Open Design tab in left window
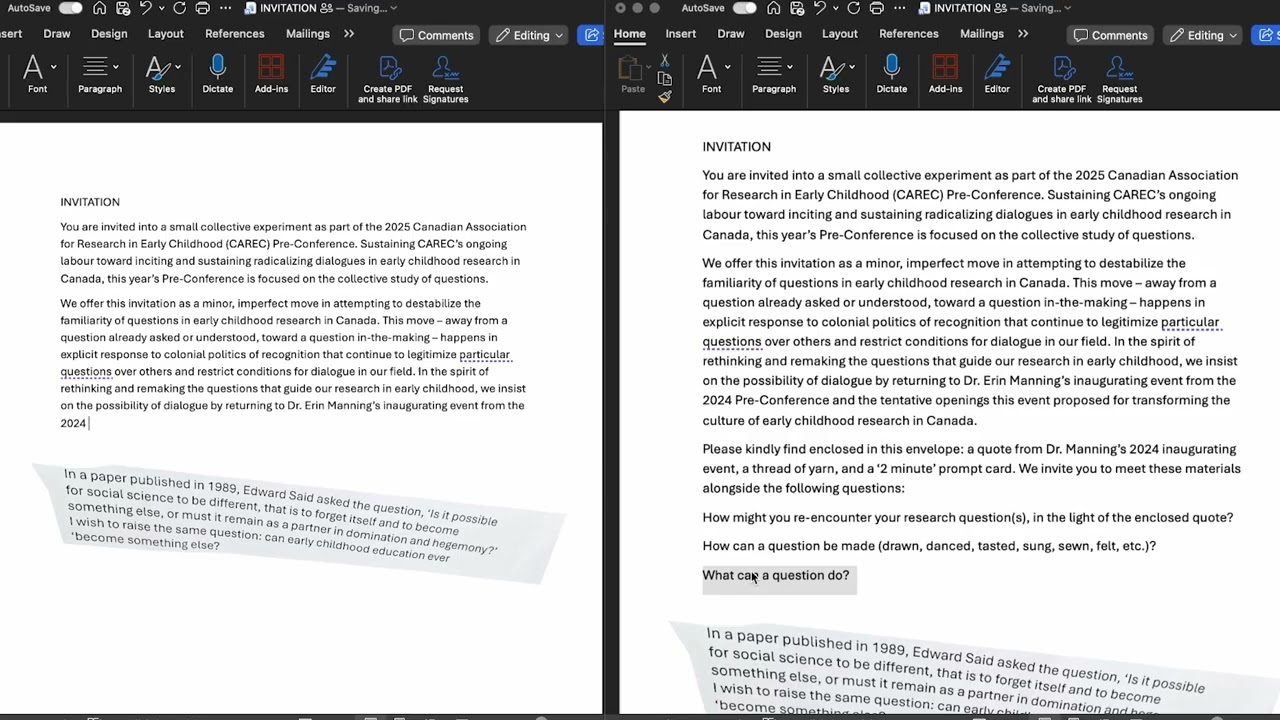This screenshot has height=720, width=1280. point(109,34)
